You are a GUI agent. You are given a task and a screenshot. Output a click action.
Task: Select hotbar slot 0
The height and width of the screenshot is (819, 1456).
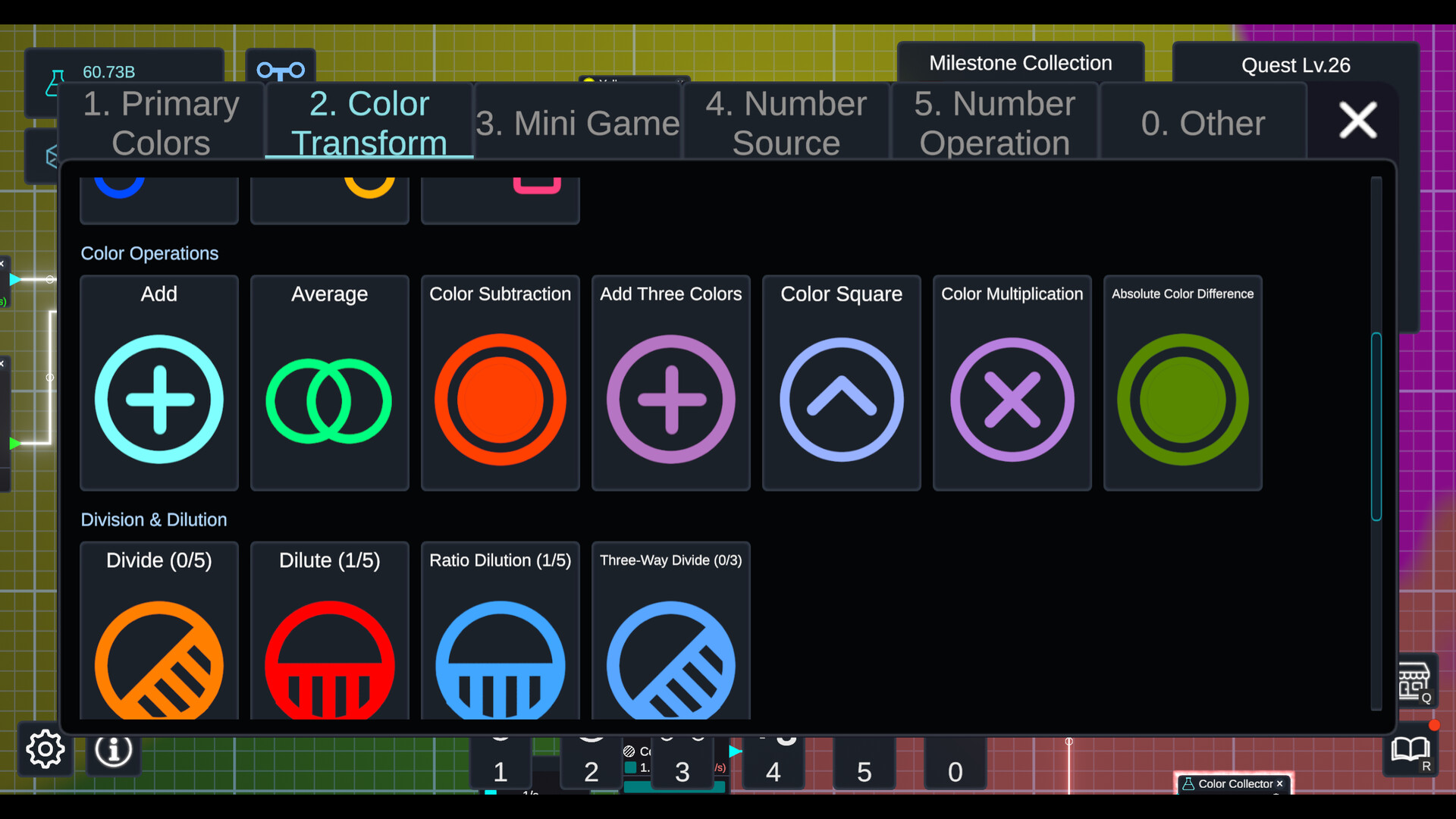click(x=955, y=764)
